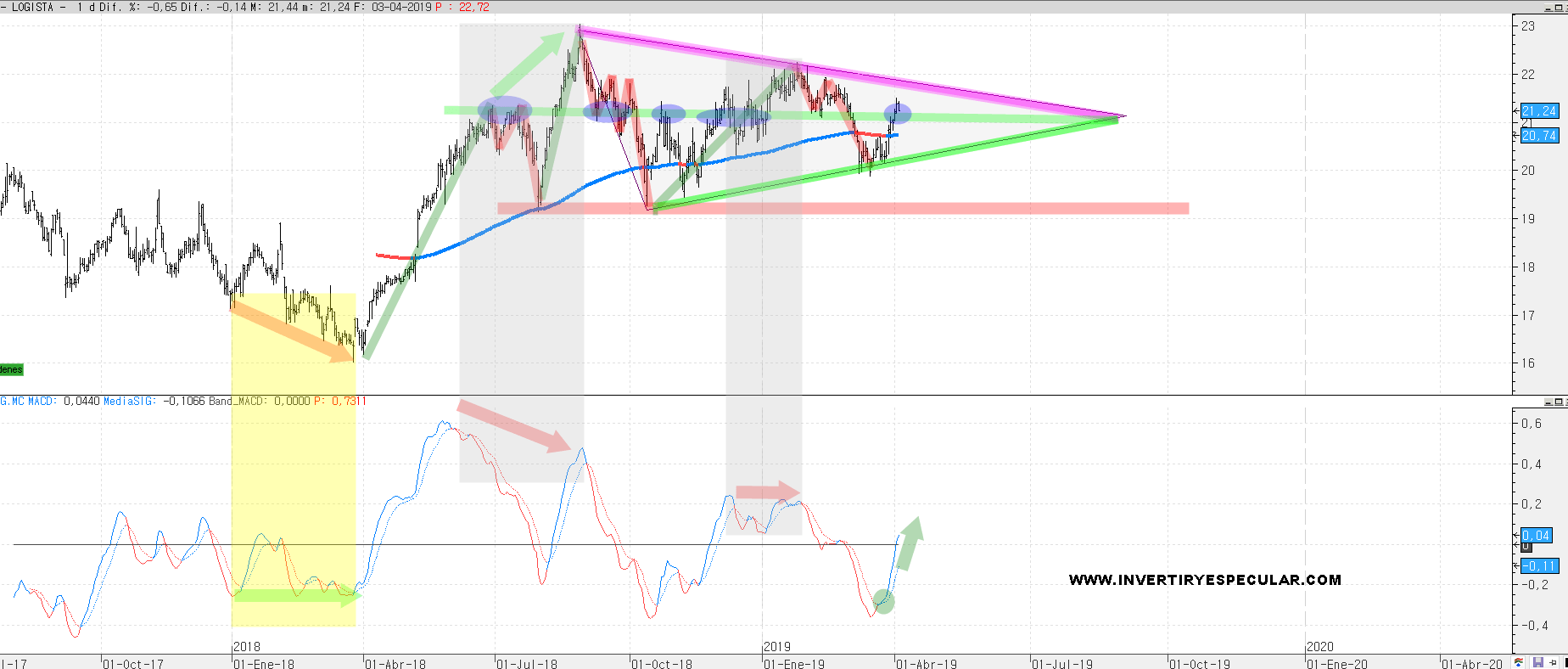Click the 01-Ene-19 date on time axis

pyautogui.click(x=794, y=663)
